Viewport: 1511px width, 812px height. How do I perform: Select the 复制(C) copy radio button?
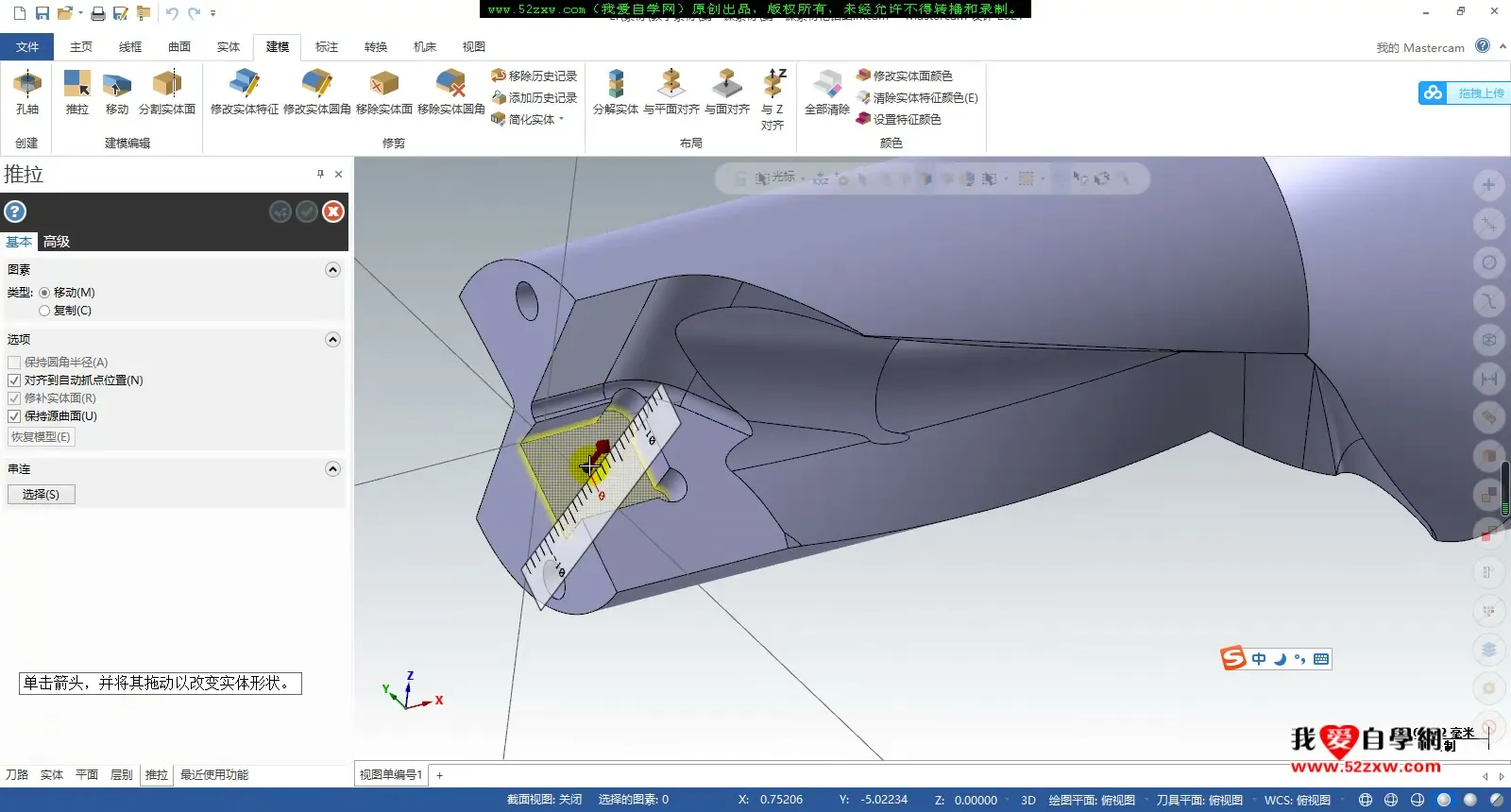click(x=44, y=311)
